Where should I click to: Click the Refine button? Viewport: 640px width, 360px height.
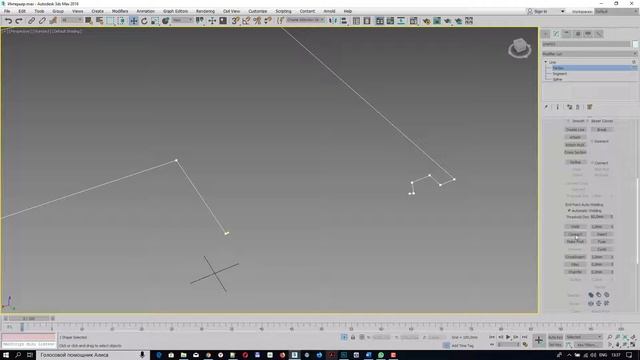(x=575, y=162)
